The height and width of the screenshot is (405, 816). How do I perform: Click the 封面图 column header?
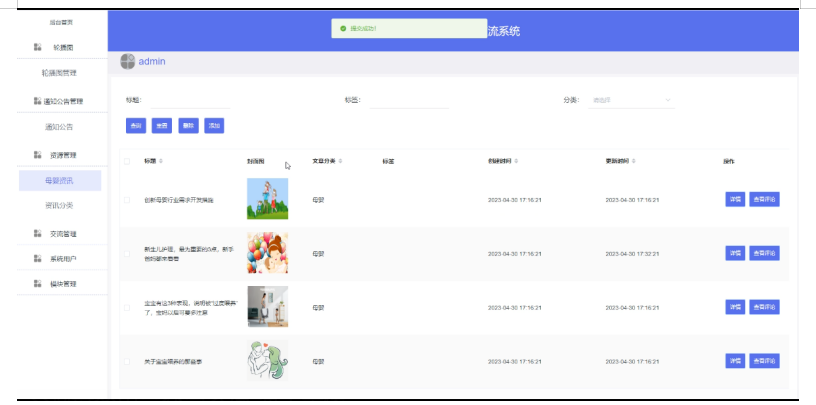tap(256, 161)
